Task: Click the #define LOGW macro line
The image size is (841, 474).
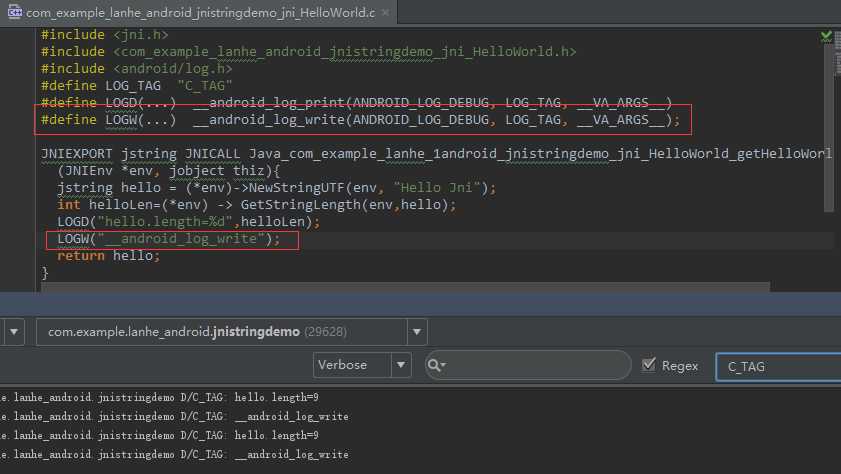Action: coord(360,120)
